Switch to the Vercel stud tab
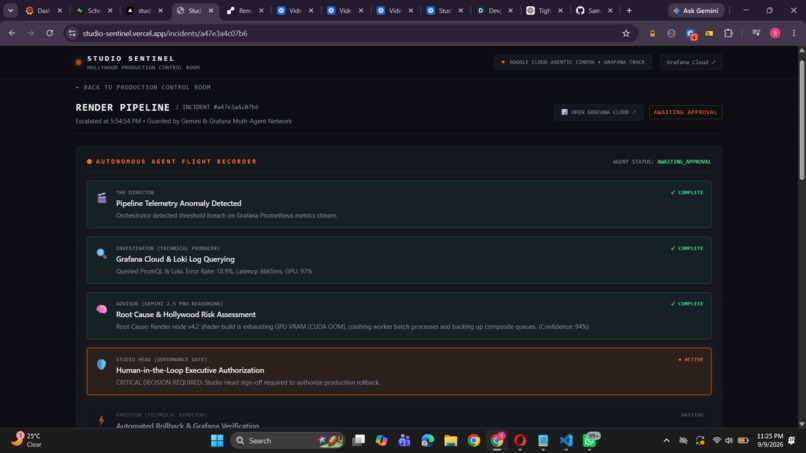Screen dimensions: 806x453 (144, 10)
